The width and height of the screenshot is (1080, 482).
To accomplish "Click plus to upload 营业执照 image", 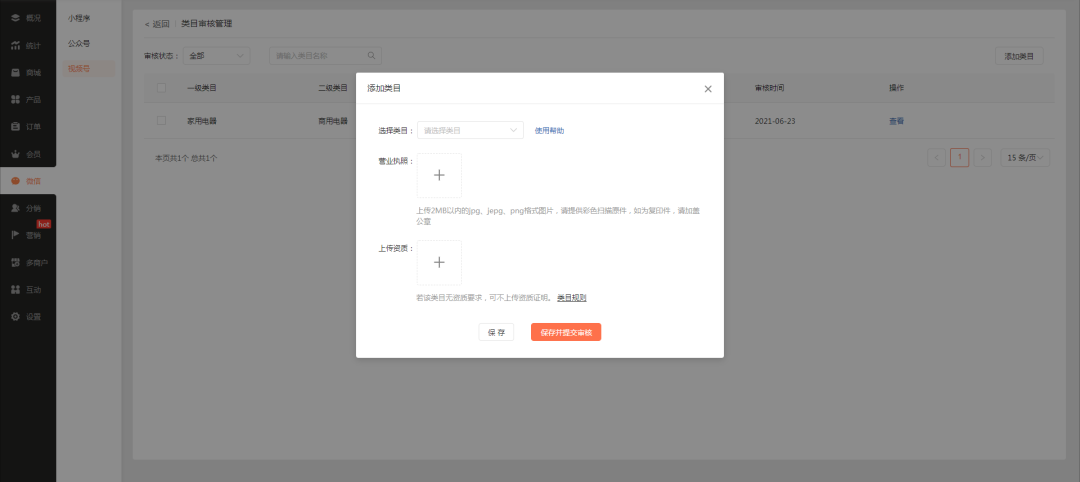I will 438,175.
